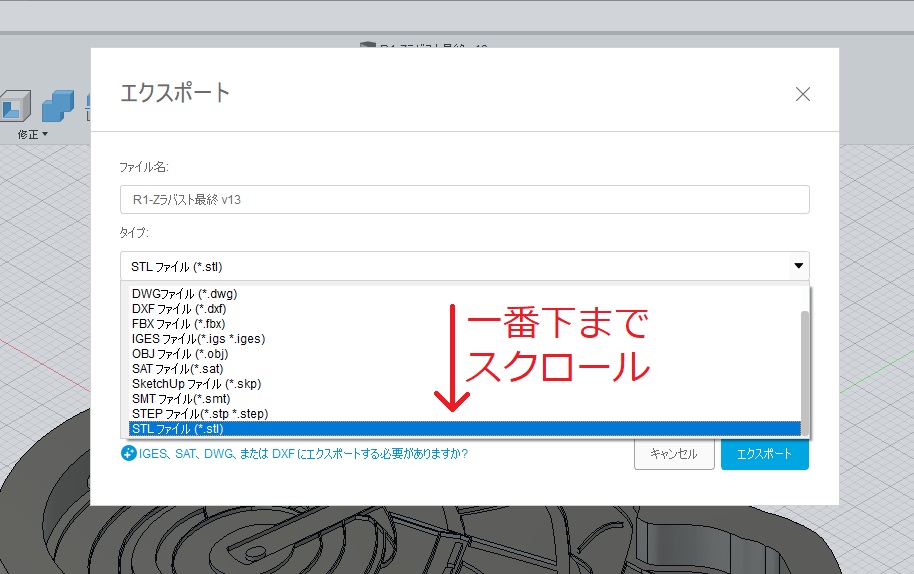This screenshot has width=914, height=574.
Task: Click the gray box modify tool icon
Action: click(x=16, y=105)
